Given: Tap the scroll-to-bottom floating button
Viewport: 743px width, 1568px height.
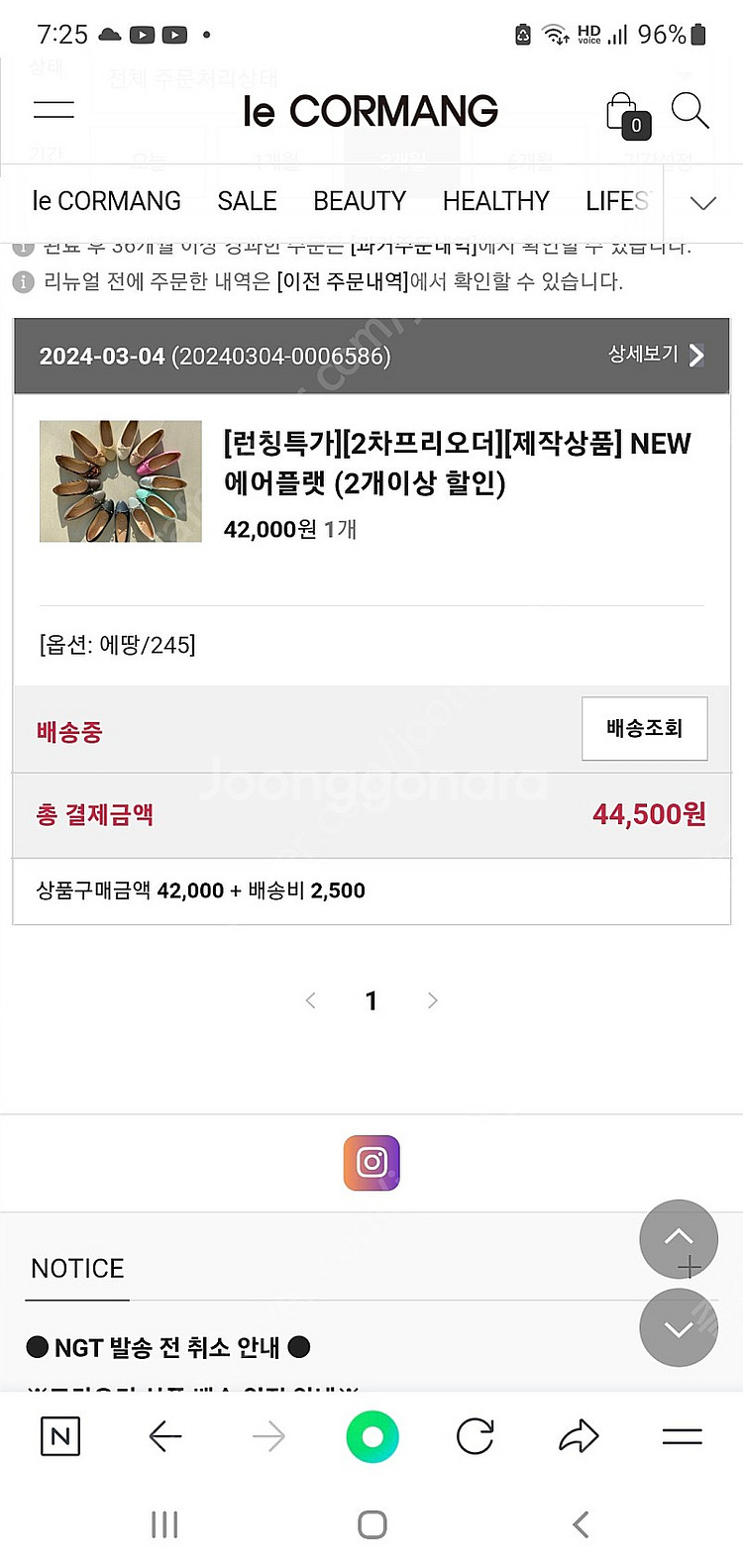Looking at the screenshot, I should 679,1328.
